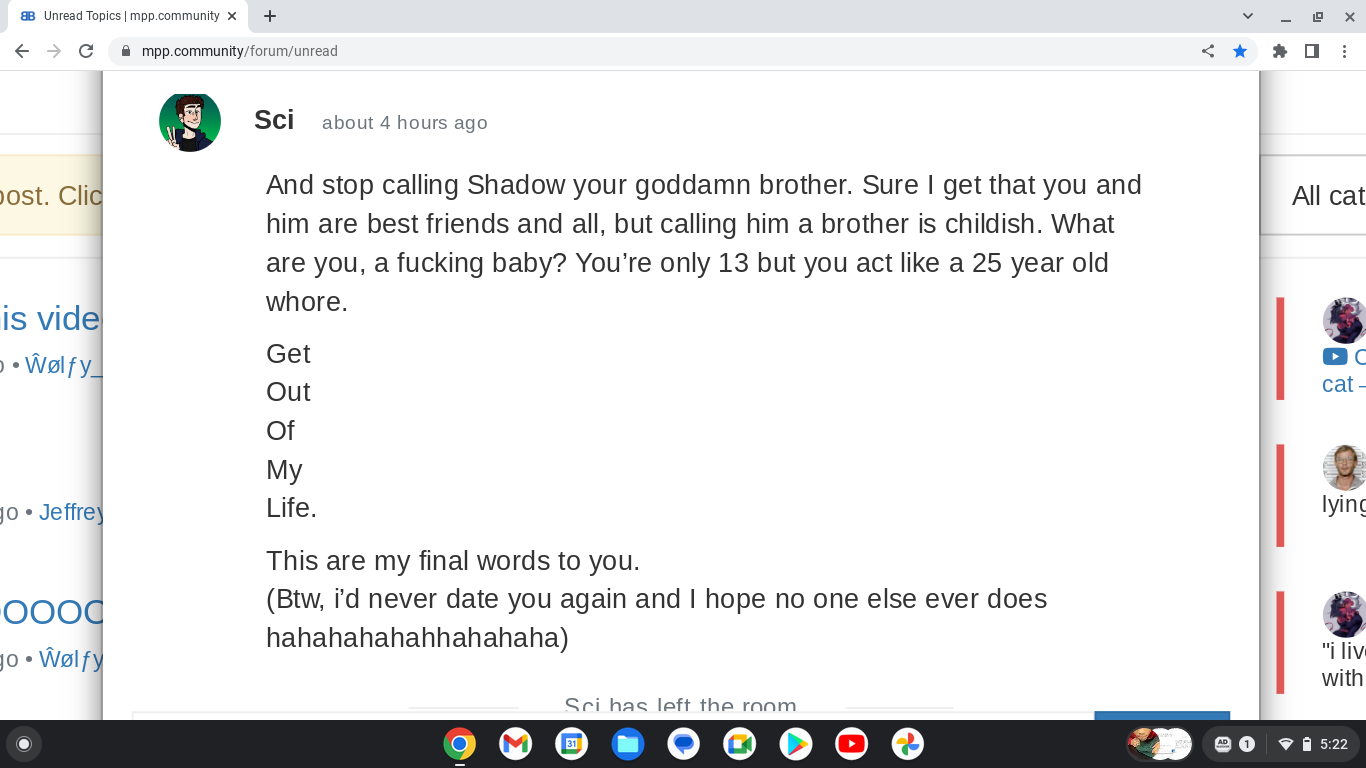Open Google Photos from the shelf
The height and width of the screenshot is (768, 1366).
pyautogui.click(x=907, y=744)
